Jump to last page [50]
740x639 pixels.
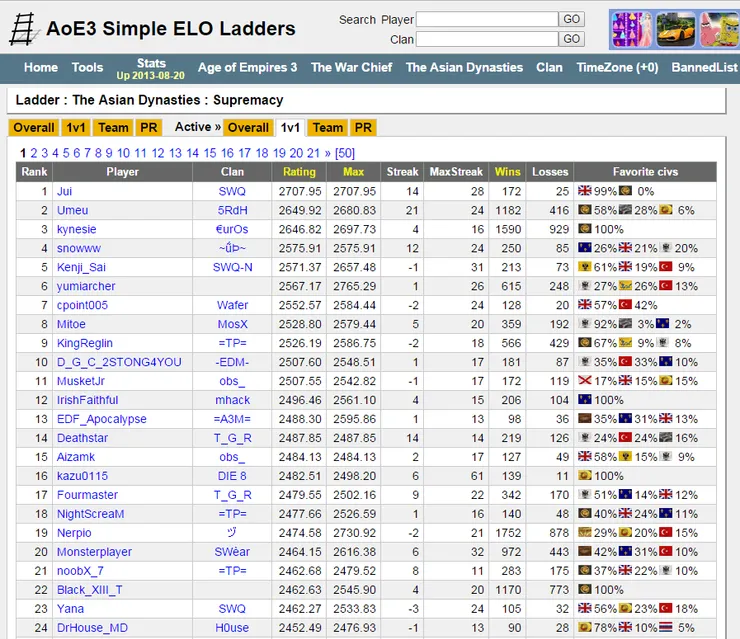[345, 153]
